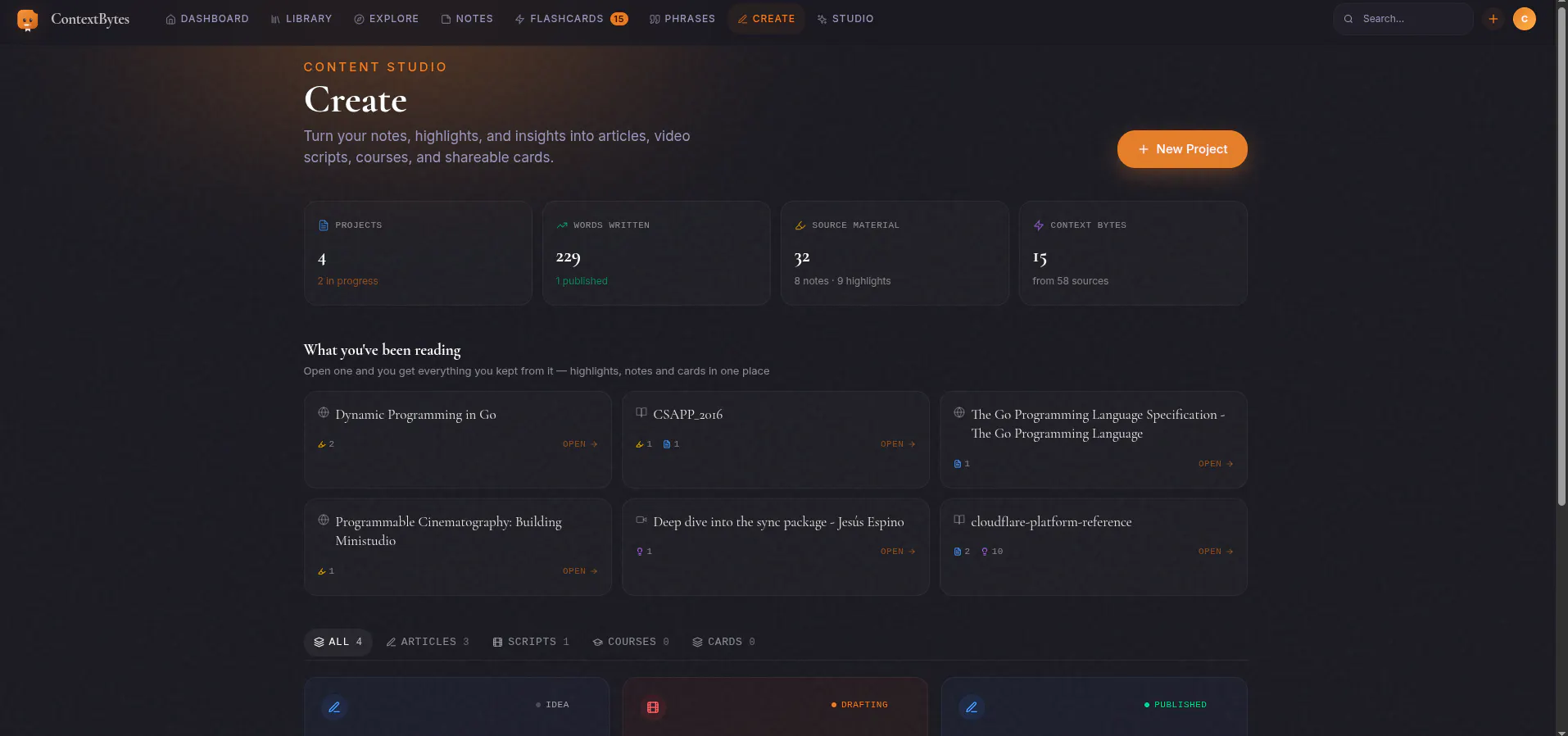
Task: Click note count 2 on cloudflare-platform-reference
Action: [962, 552]
